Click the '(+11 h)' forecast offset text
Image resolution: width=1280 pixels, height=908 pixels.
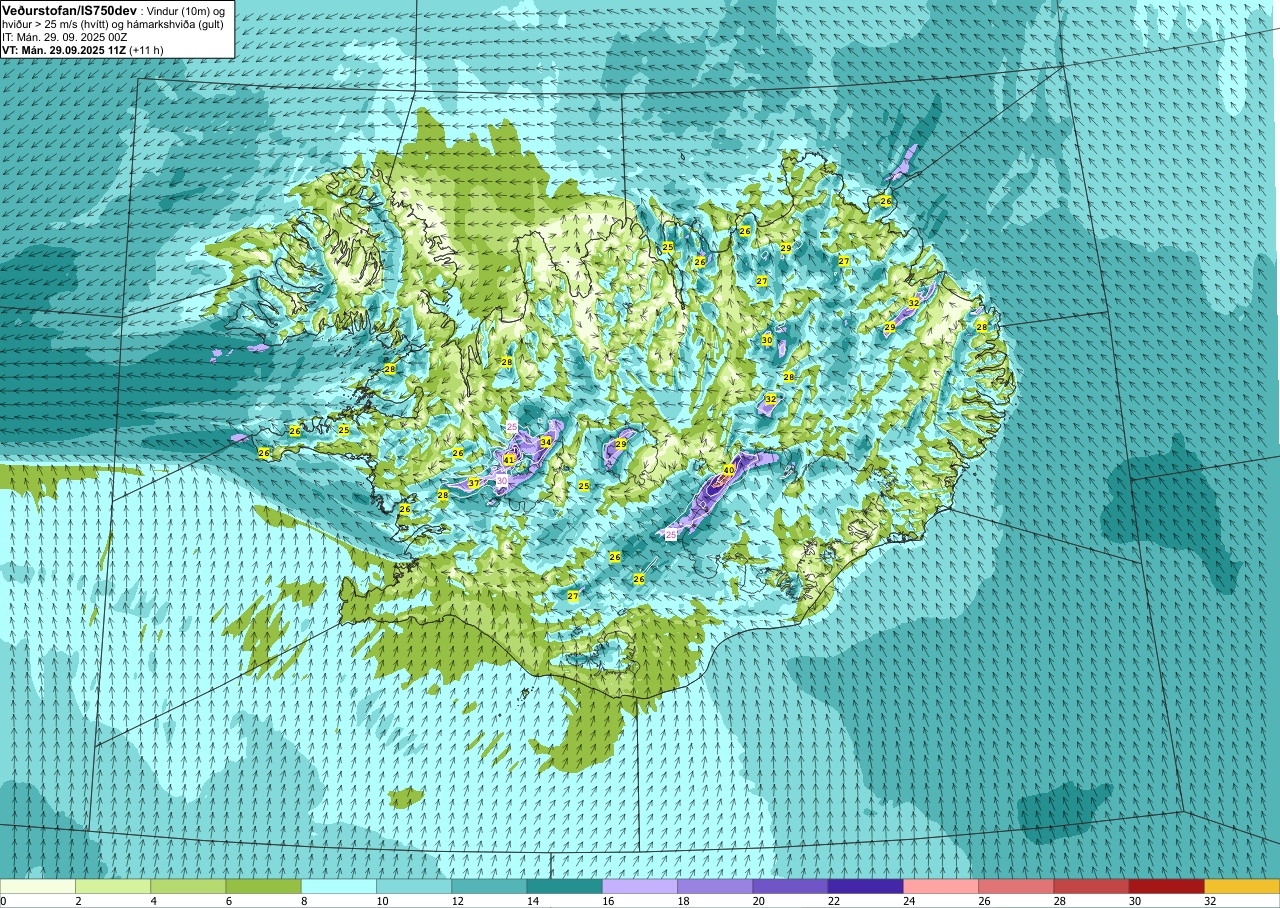pyautogui.click(x=146, y=49)
